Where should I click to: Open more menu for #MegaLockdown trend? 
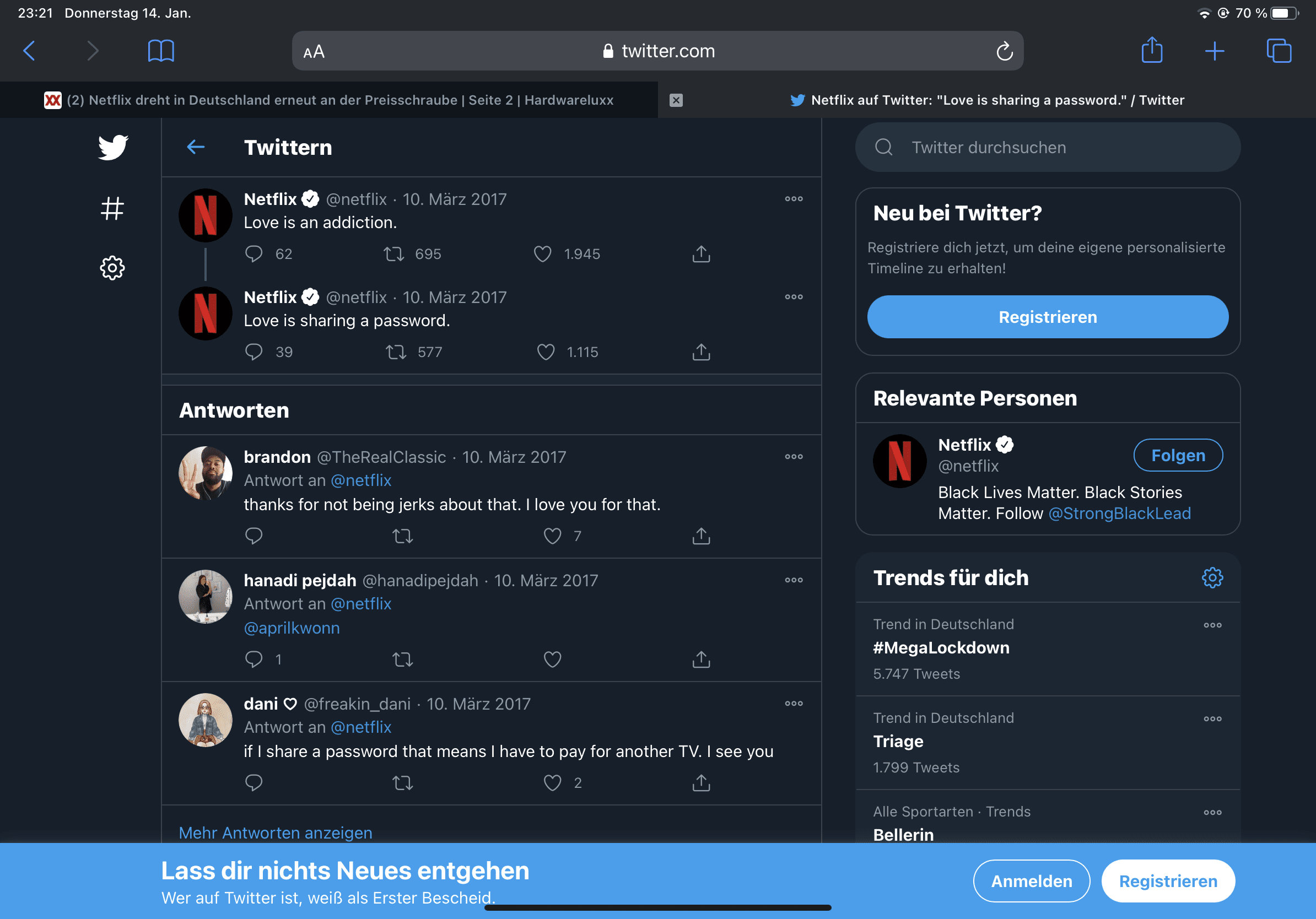point(1212,624)
